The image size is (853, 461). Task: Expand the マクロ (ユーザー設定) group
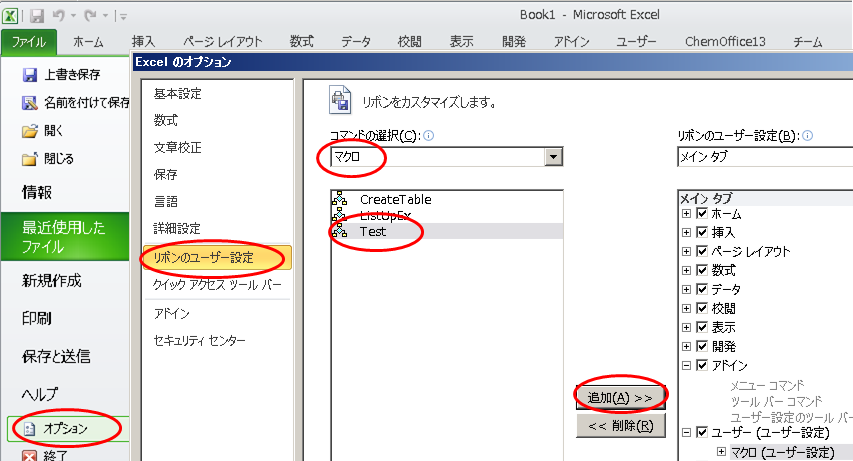pos(721,451)
